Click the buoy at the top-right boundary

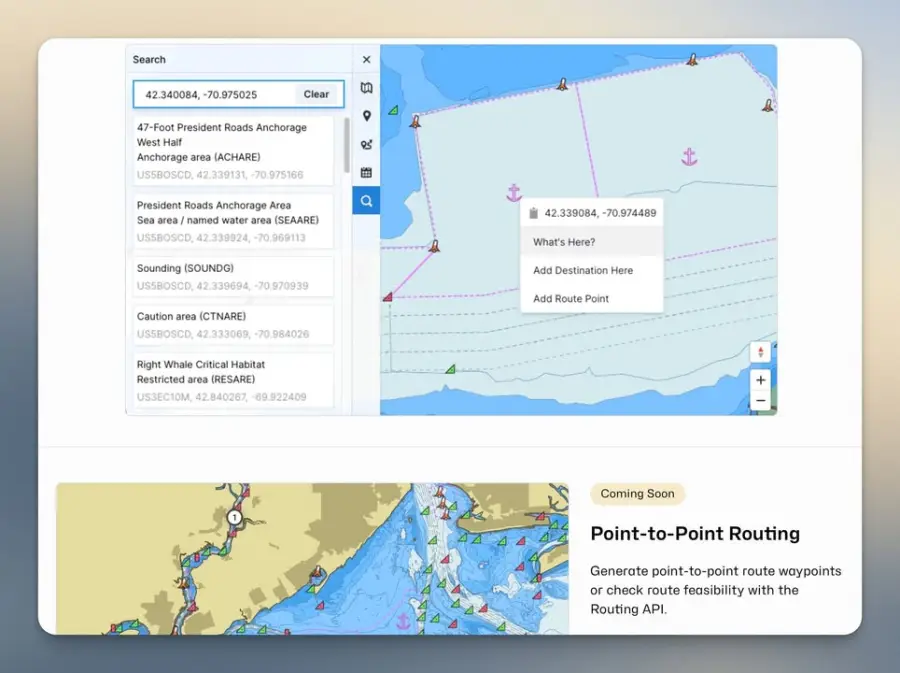click(692, 59)
